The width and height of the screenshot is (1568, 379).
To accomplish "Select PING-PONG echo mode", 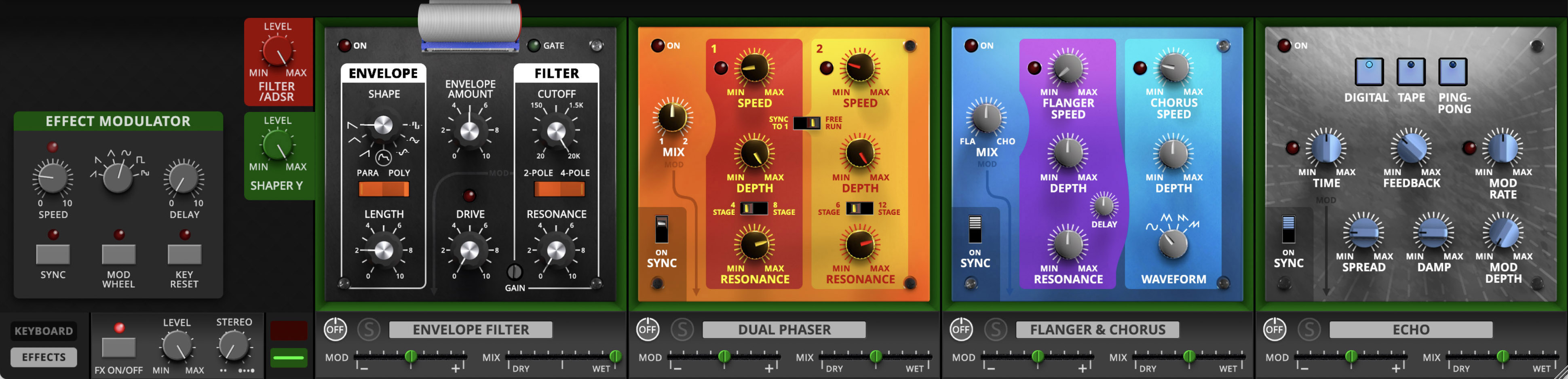I will (x=1453, y=71).
